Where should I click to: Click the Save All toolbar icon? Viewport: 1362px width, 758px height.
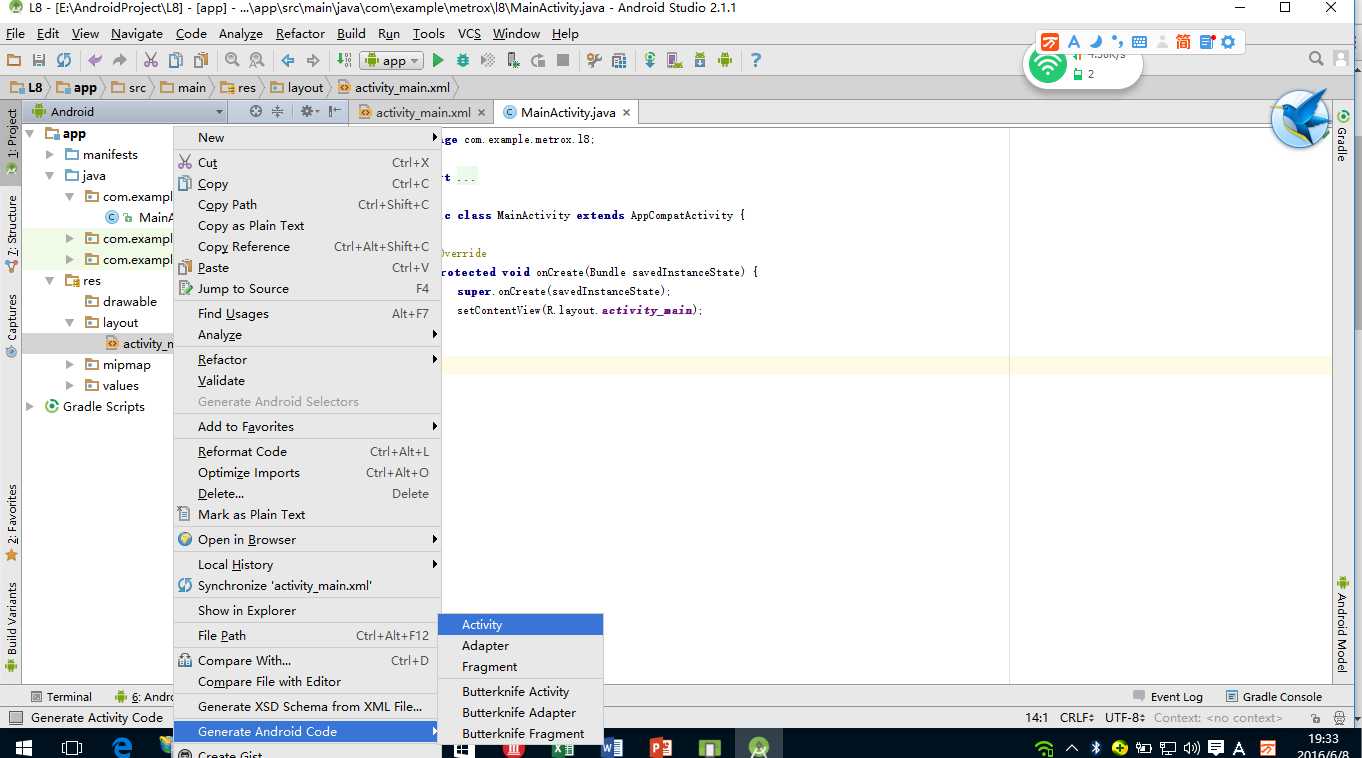[39, 60]
